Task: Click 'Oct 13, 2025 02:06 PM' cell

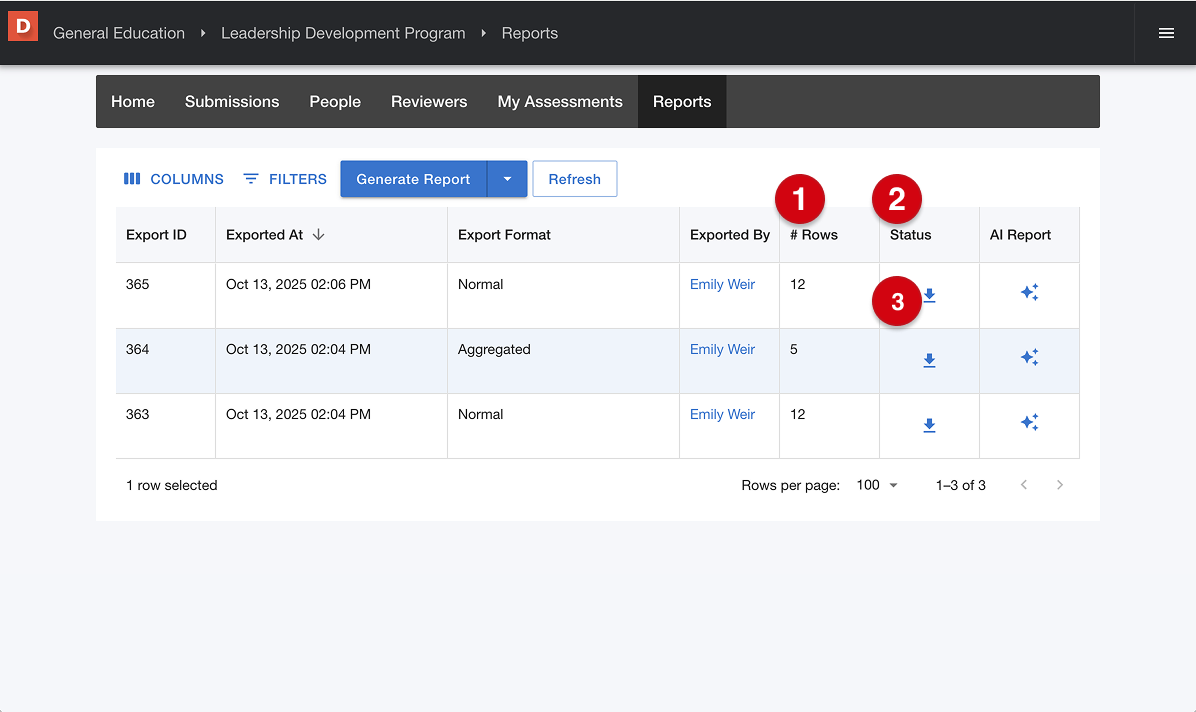Action: tap(331, 295)
